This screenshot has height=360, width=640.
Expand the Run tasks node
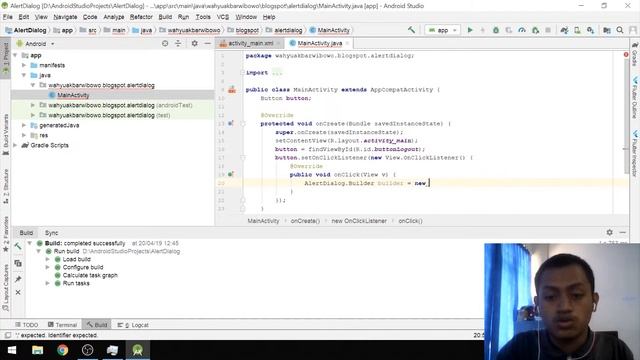tap(48, 283)
